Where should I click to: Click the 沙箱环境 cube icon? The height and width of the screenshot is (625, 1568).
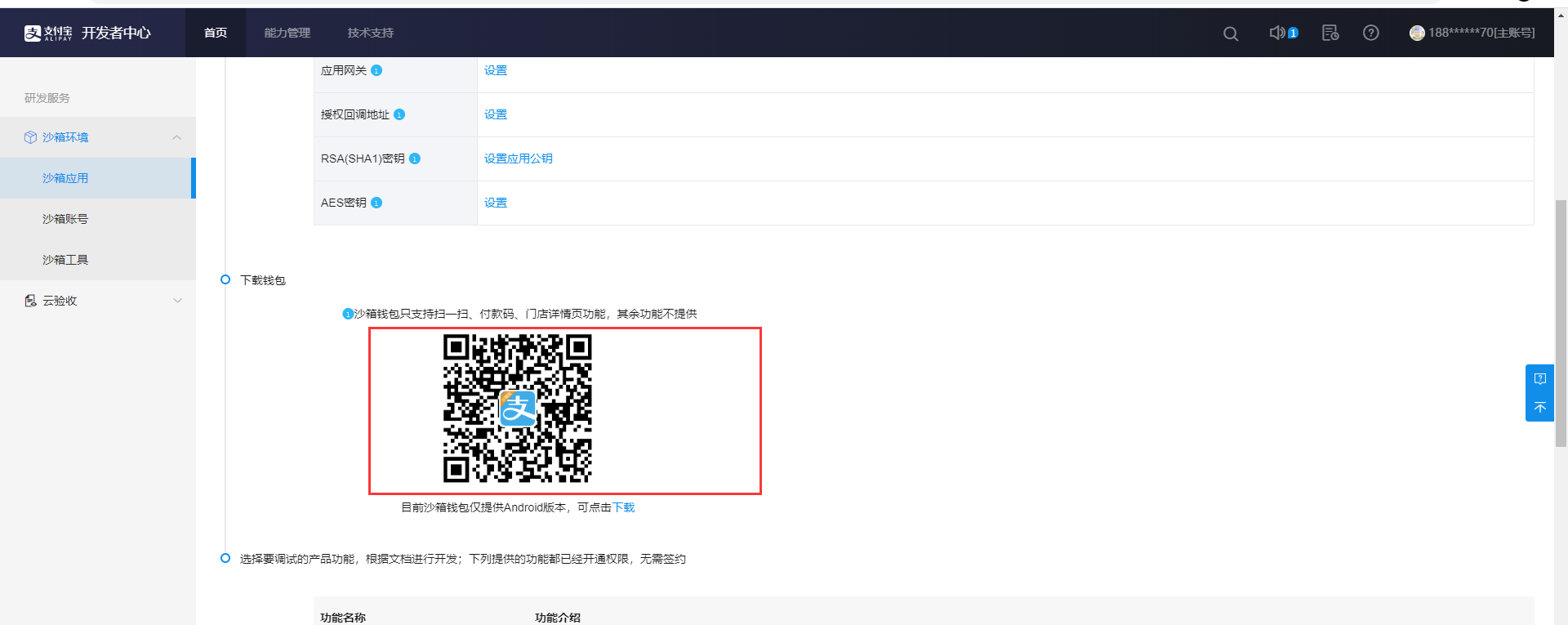30,137
